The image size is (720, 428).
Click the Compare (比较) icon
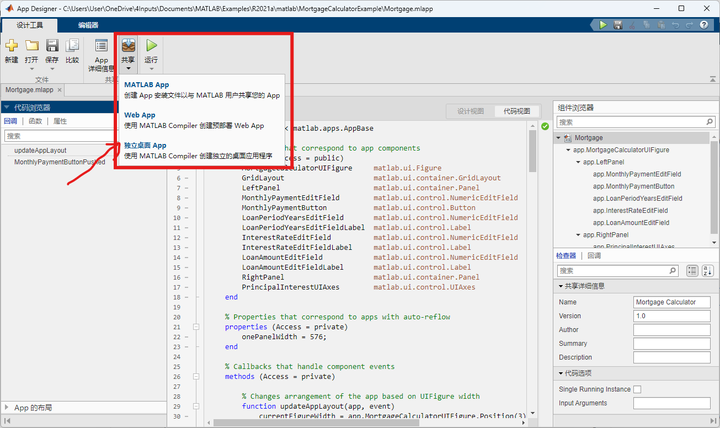pos(72,45)
